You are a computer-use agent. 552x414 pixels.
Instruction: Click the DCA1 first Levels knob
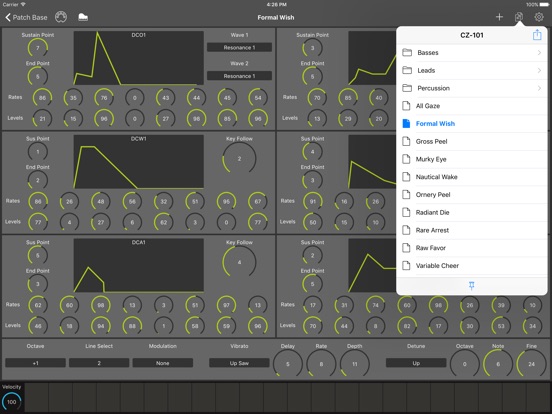click(38, 326)
